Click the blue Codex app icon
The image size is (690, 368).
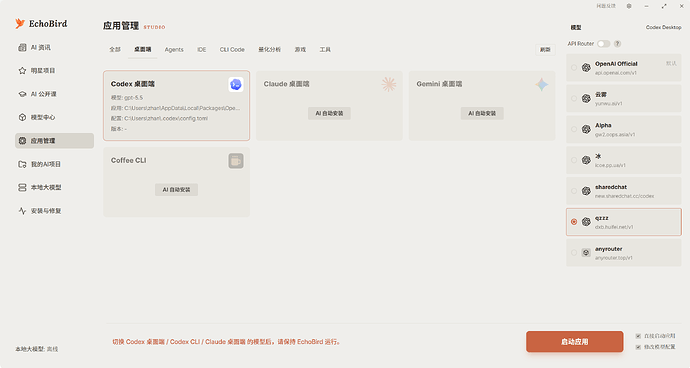(x=236, y=84)
